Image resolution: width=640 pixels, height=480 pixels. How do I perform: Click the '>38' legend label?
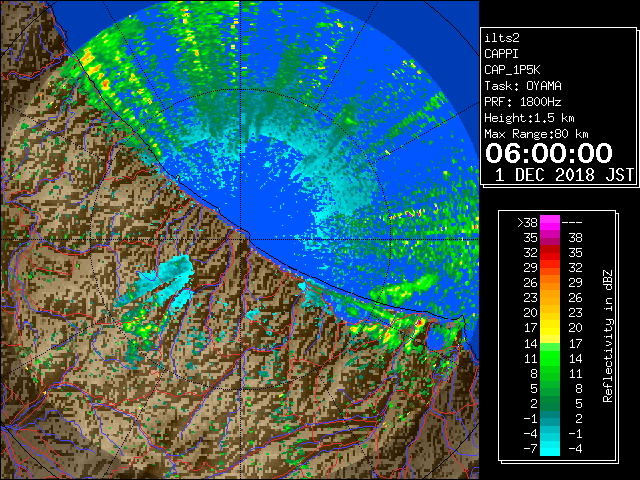(527, 223)
